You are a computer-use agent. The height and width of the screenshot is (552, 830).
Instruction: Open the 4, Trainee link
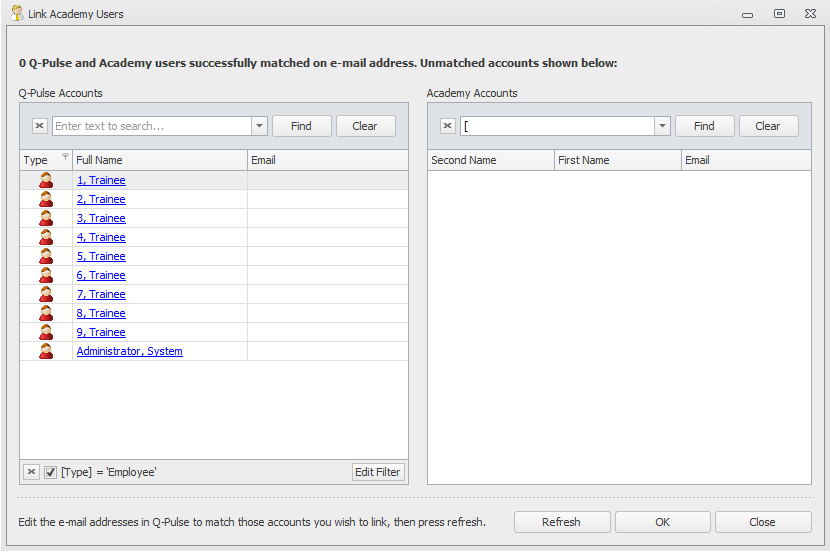pyautogui.click(x=101, y=237)
